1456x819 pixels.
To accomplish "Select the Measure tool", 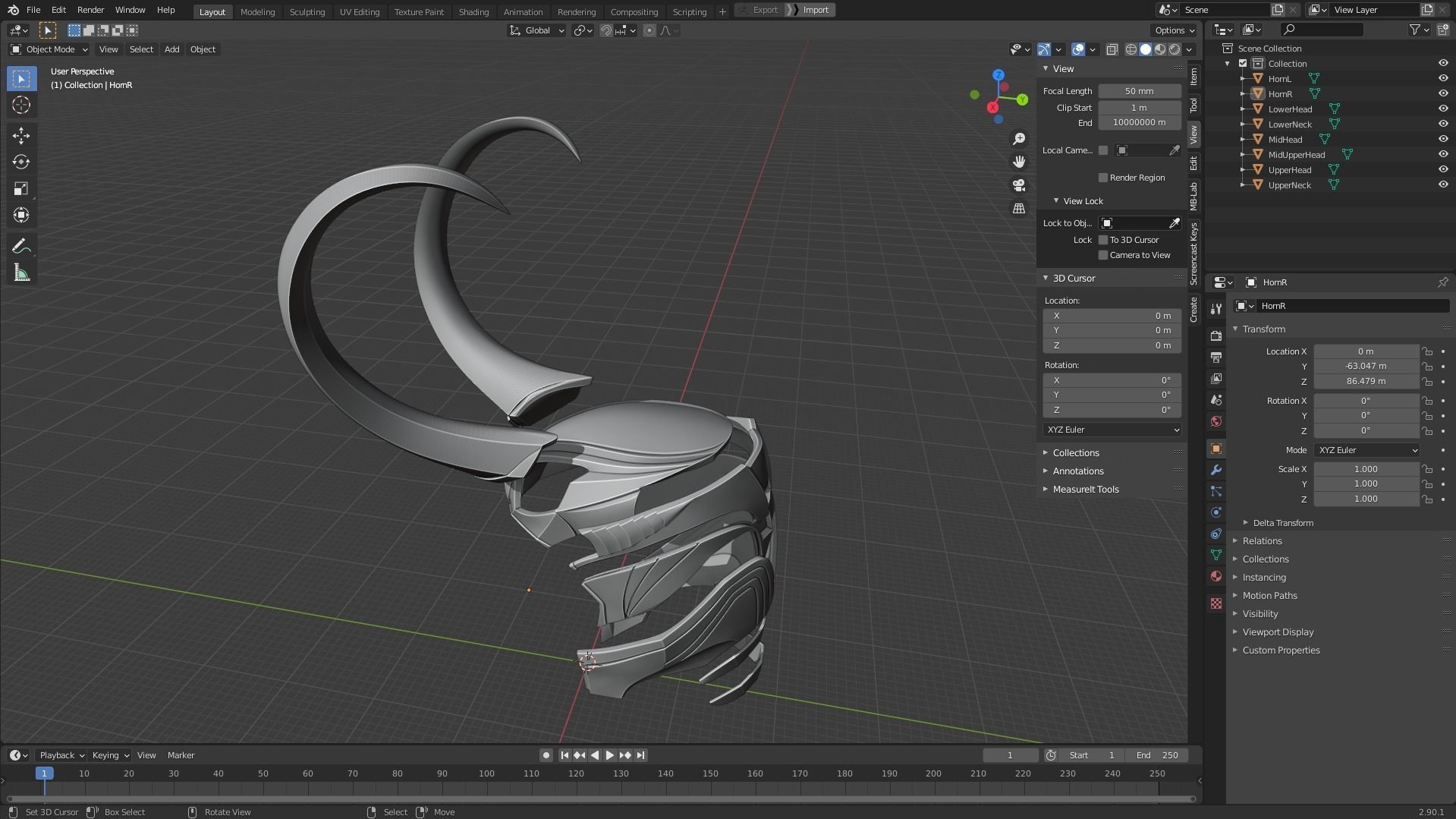I will pyautogui.click(x=21, y=273).
